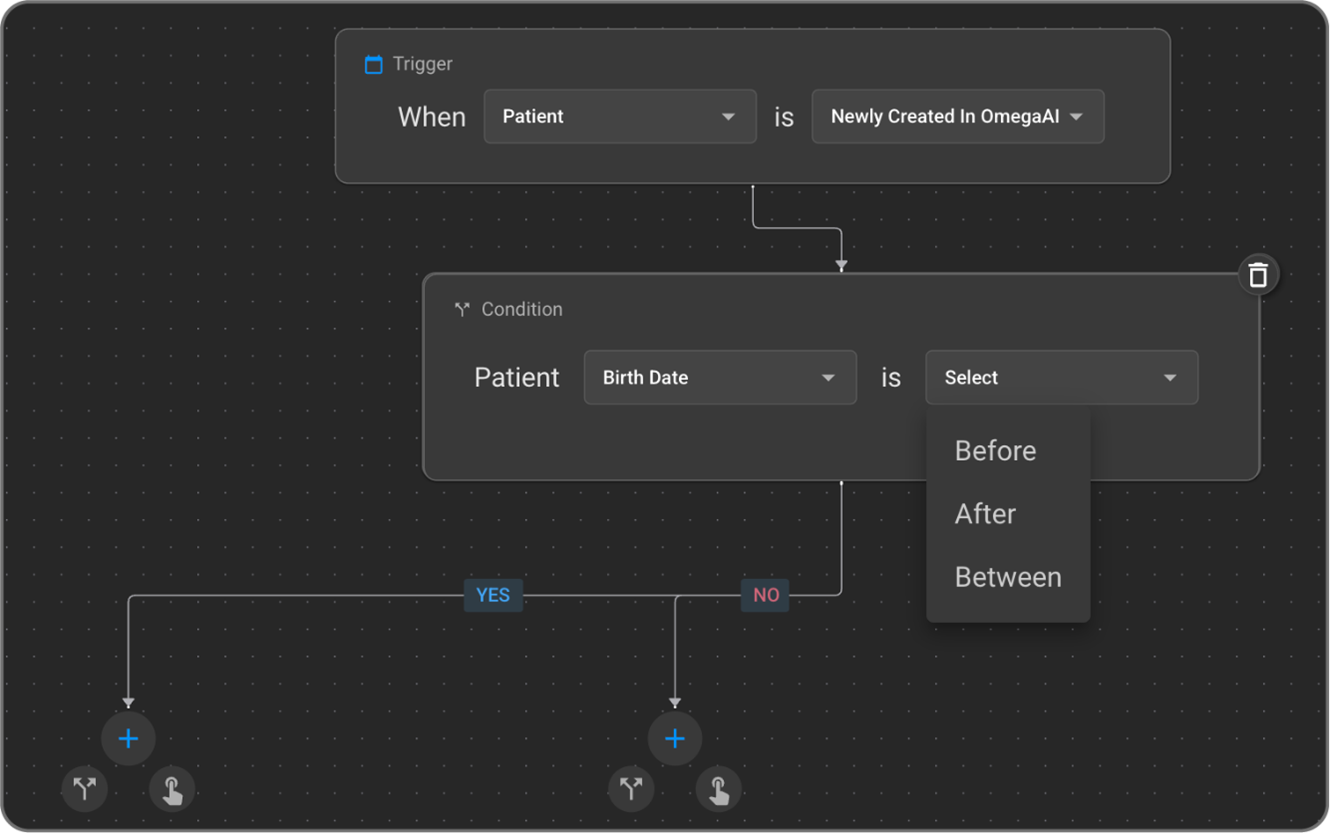Add a condition branch under NO path

click(x=631, y=789)
